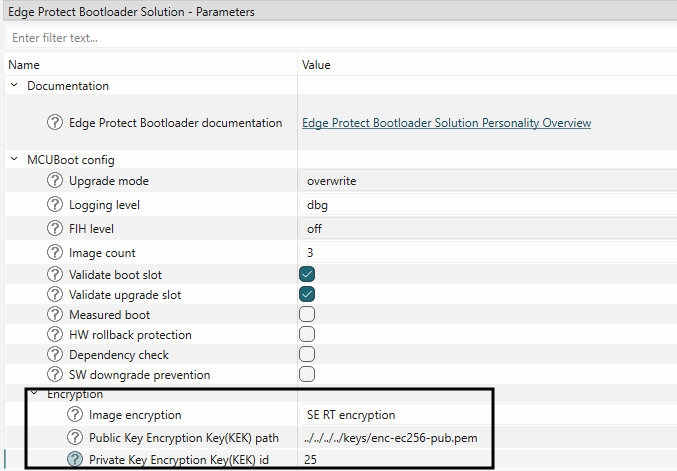Screen dimensions: 677x471
Task: Open Edge Protect Bootloader Solution Personality Overview link
Action: pyautogui.click(x=446, y=123)
